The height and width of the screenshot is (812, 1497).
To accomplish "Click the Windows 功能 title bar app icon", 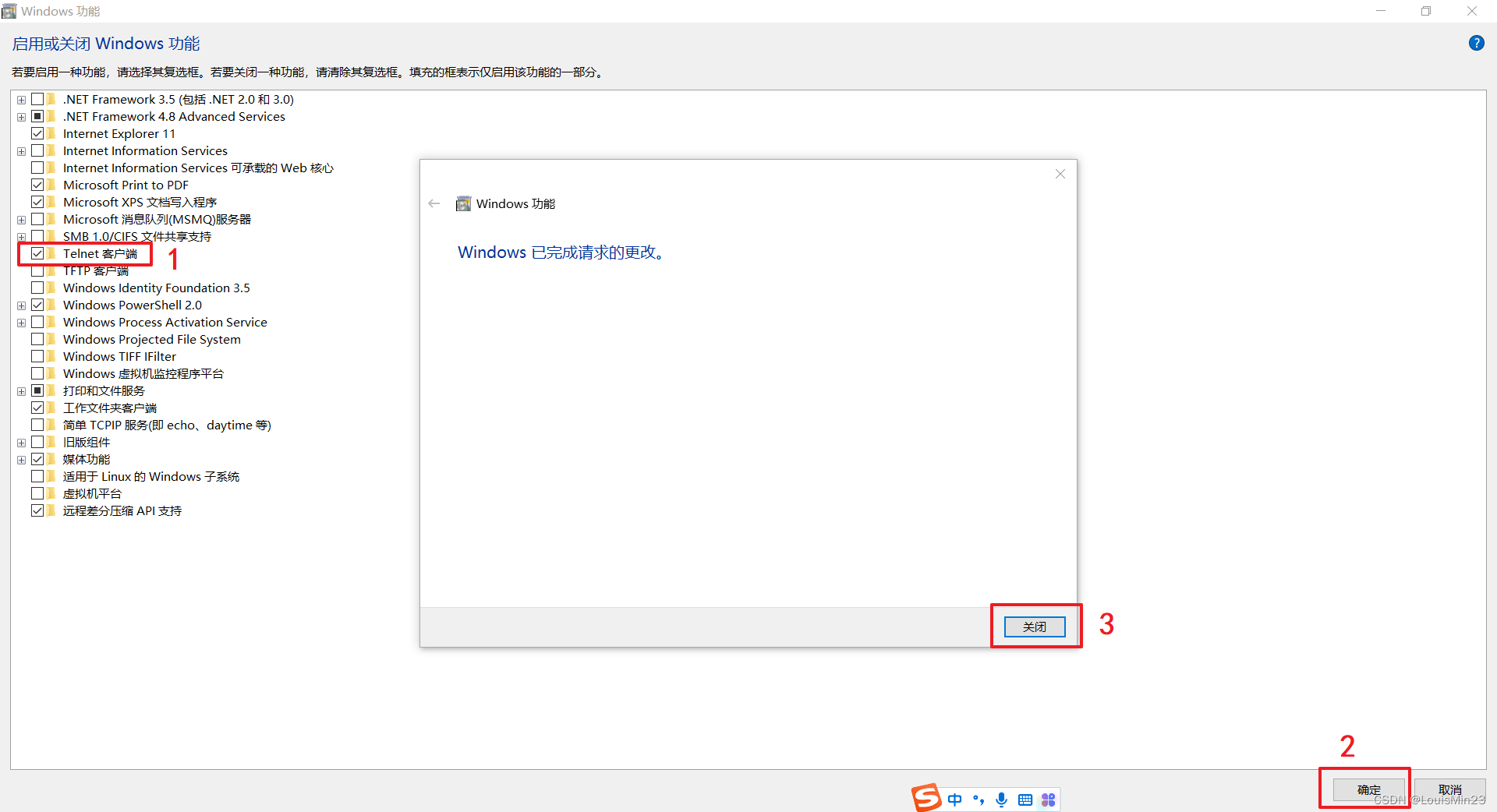I will click(9, 11).
